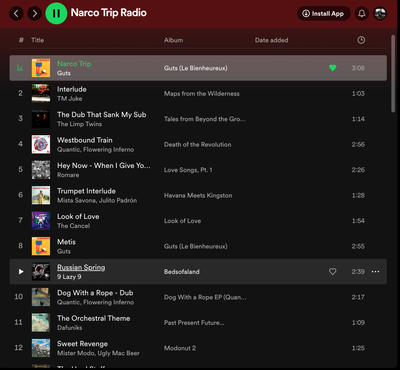This screenshot has height=370, width=400.
Task: Click the Russian Spring album cover
Action: point(41,272)
